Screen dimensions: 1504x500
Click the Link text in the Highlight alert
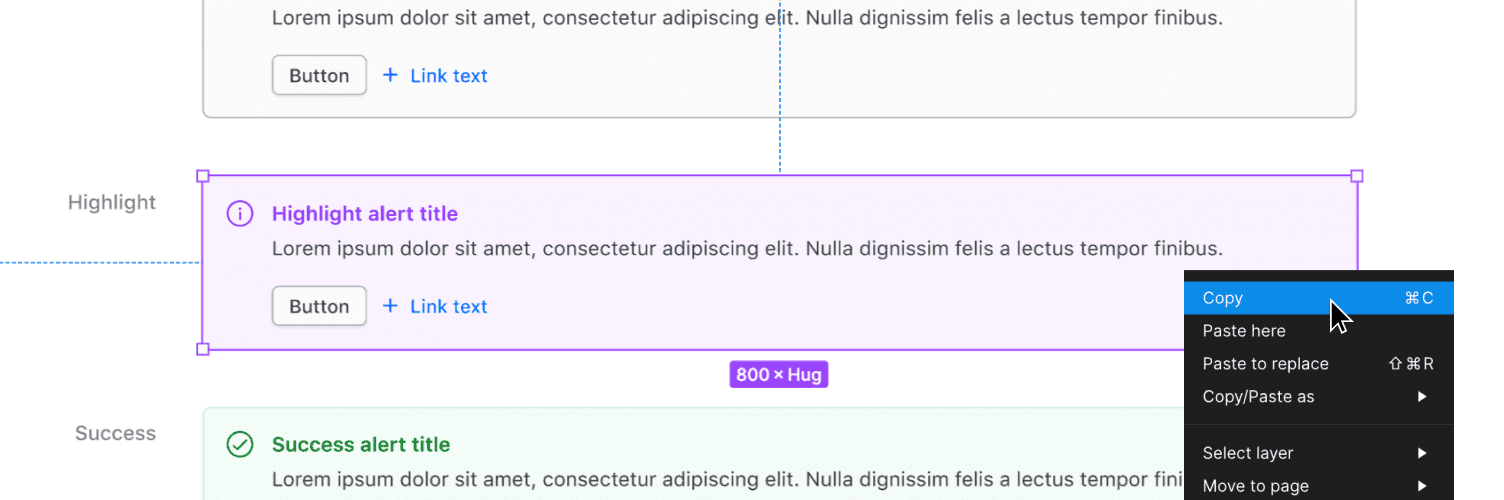tap(449, 306)
